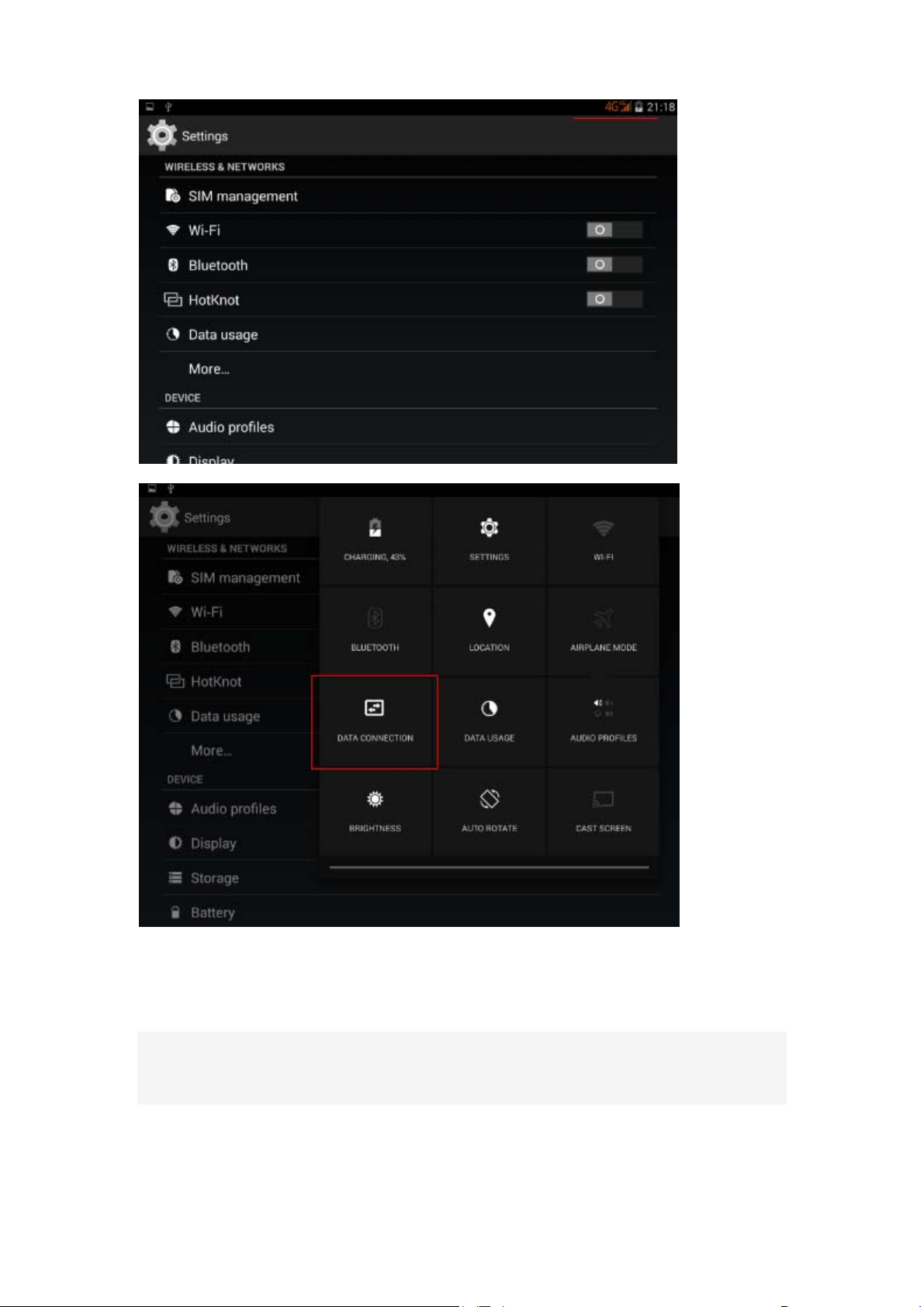Toggle the Bluetooth switch on
Viewport: 924px width, 1307px height.
614,265
